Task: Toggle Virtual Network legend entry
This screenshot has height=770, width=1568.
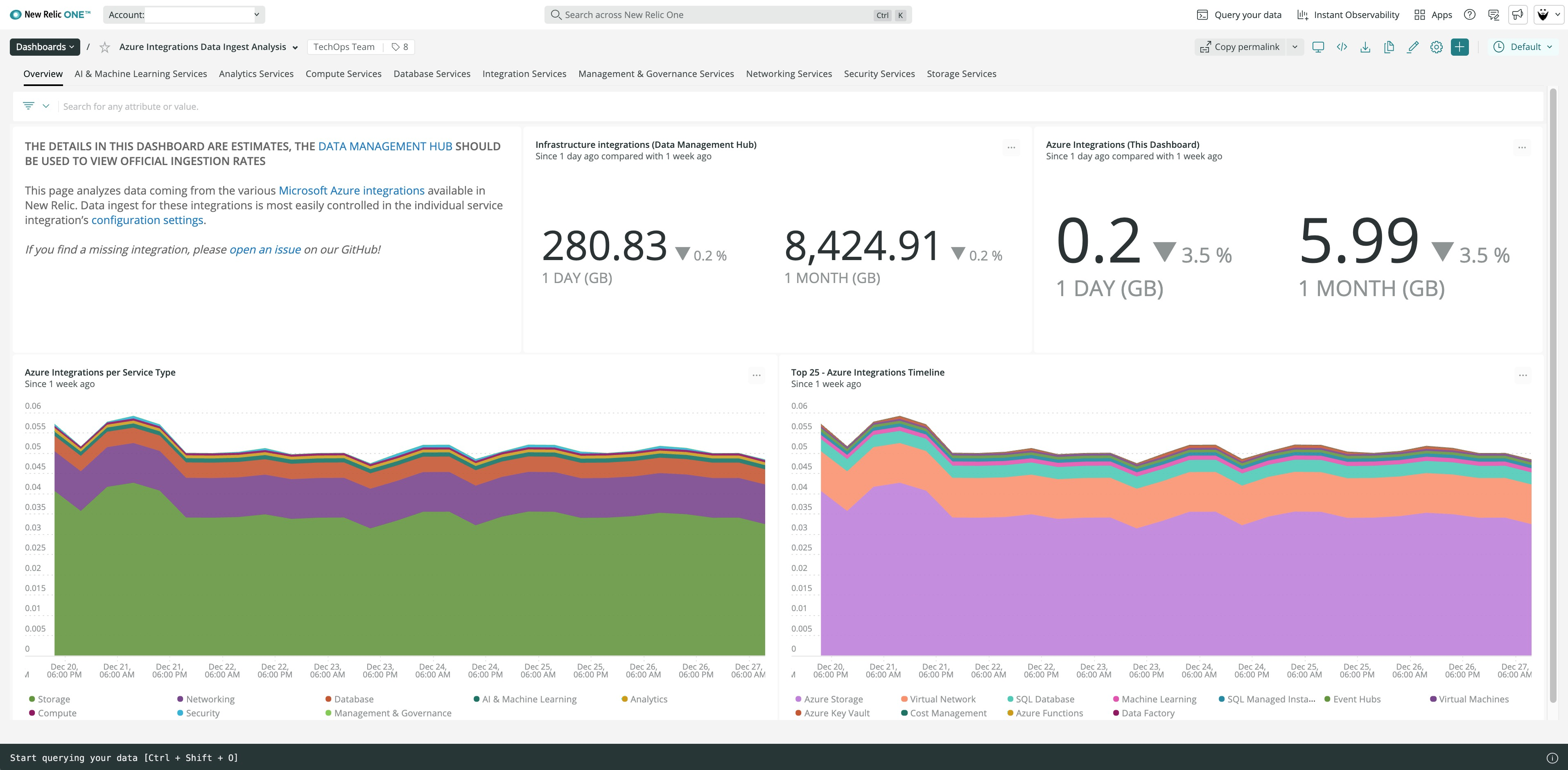Action: pos(942,699)
